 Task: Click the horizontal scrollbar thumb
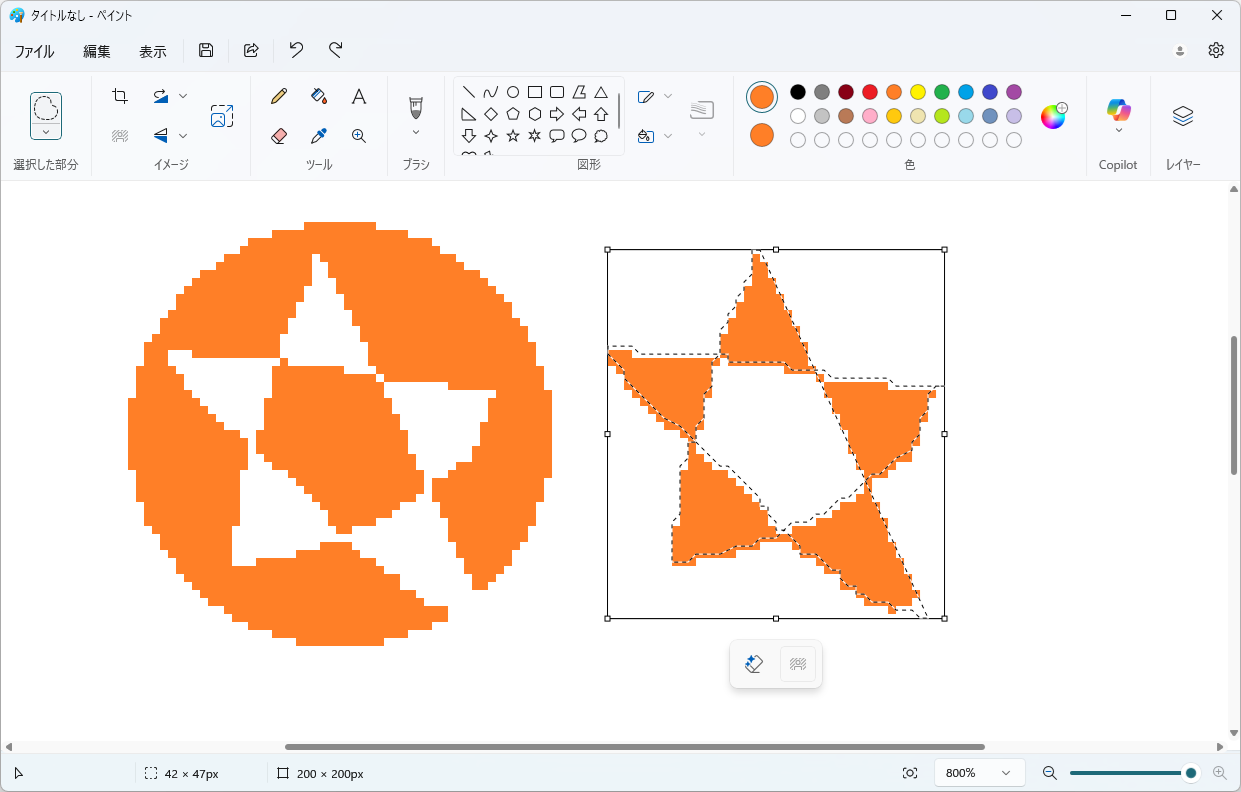click(x=635, y=747)
